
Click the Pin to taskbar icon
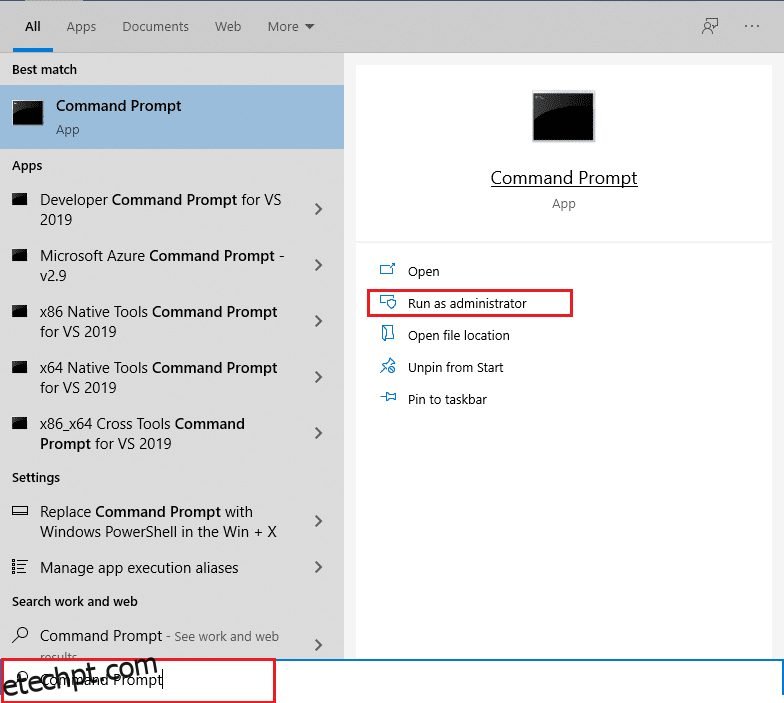tap(388, 398)
